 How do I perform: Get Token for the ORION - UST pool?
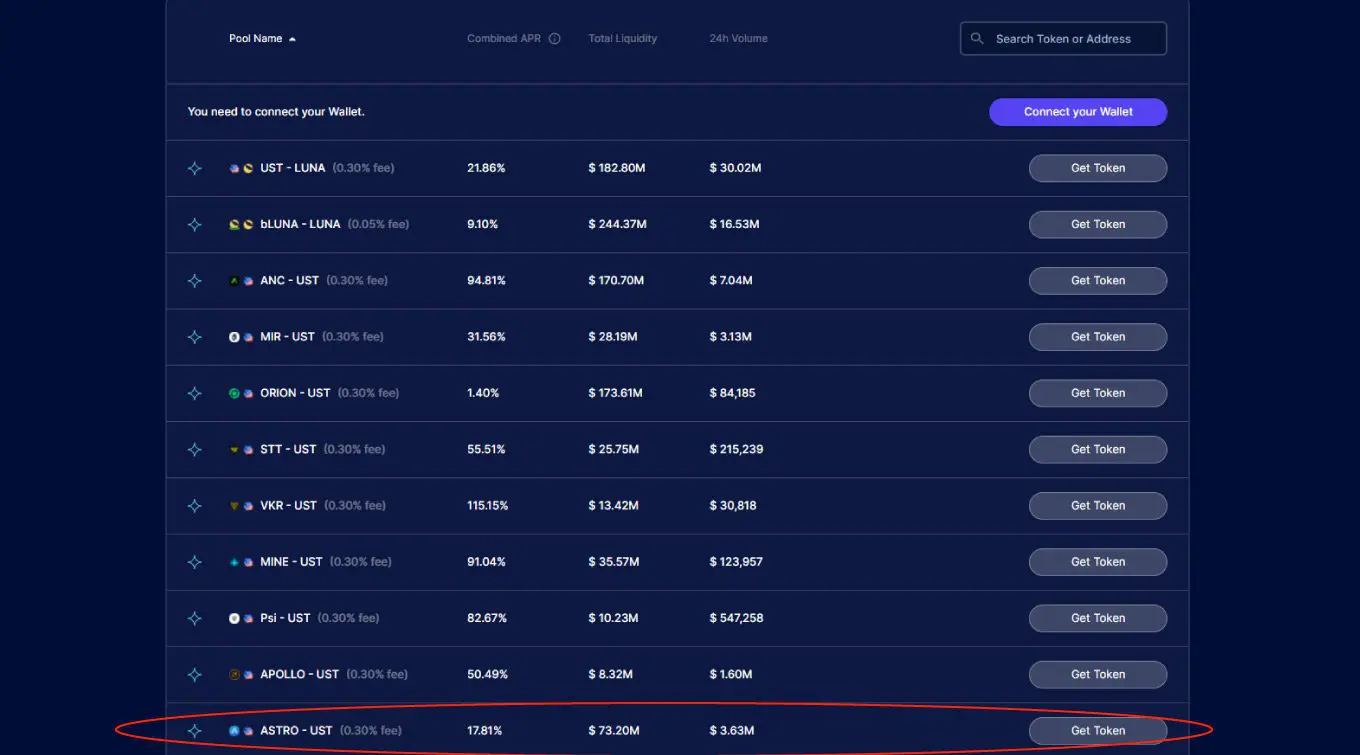[1098, 393]
